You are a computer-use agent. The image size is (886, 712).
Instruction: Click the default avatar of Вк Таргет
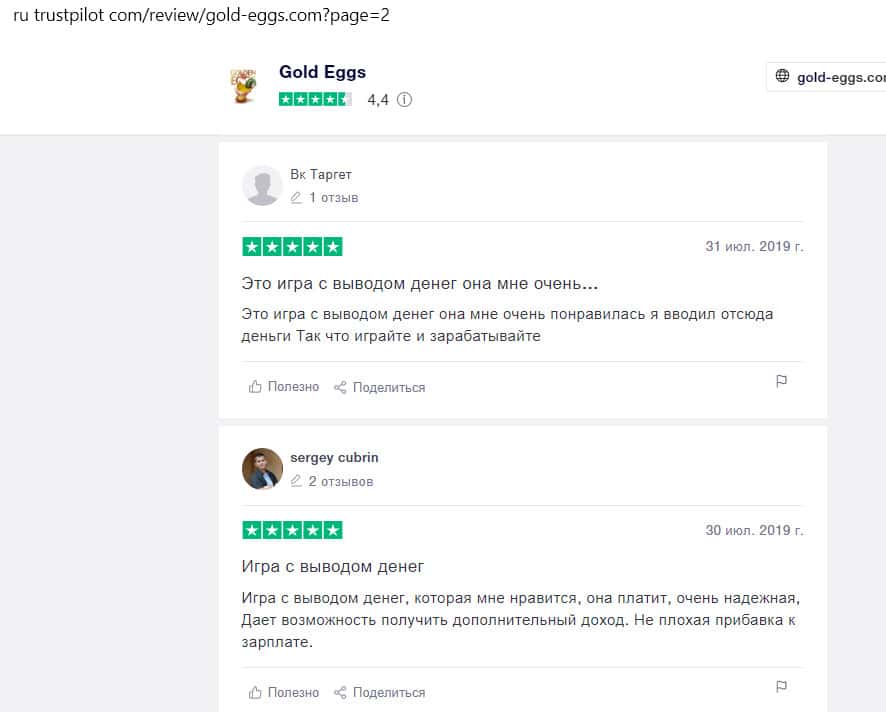(x=262, y=185)
